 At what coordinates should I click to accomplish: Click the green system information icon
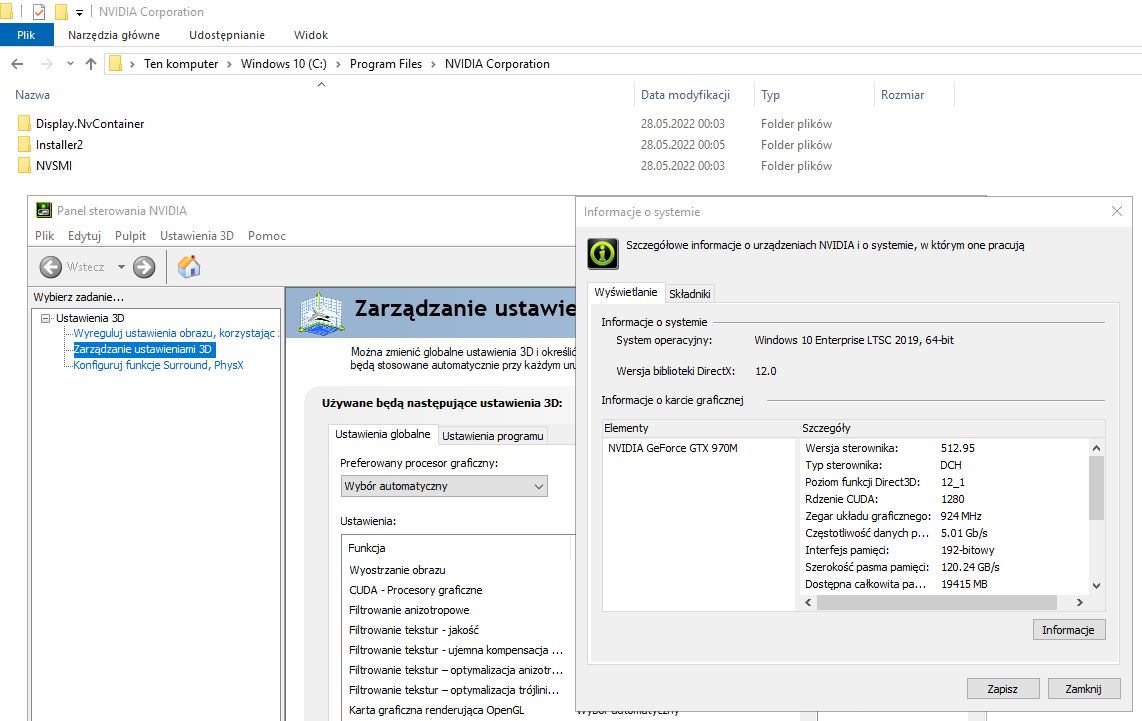pyautogui.click(x=602, y=253)
